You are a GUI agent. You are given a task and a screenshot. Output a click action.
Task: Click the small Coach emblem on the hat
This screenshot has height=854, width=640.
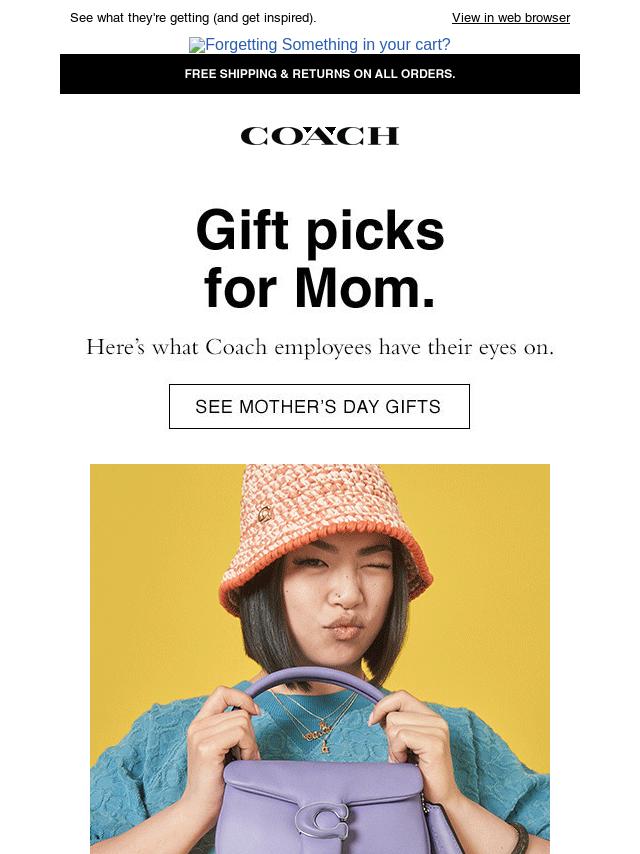coord(265,515)
